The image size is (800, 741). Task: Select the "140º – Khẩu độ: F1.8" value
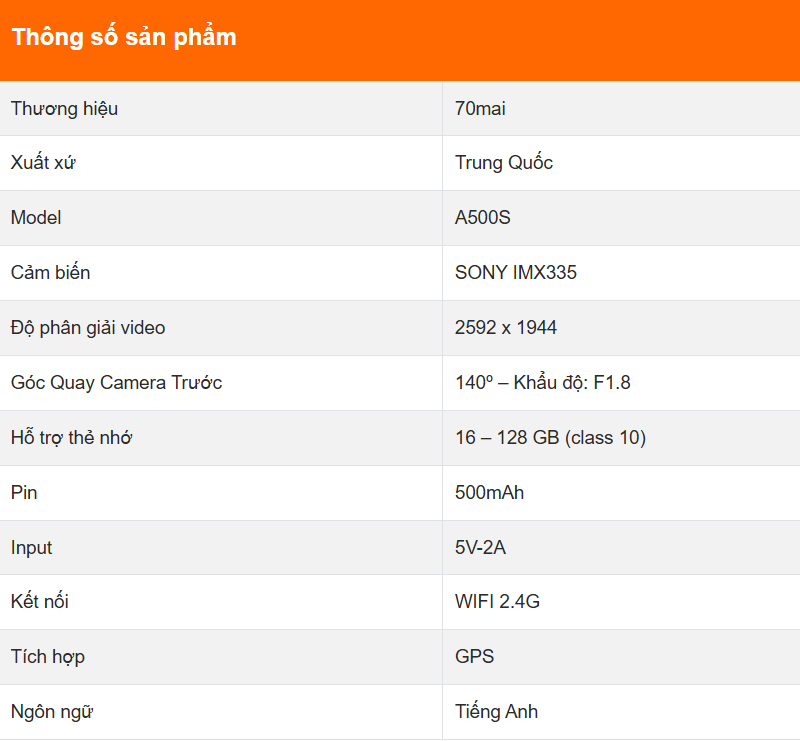coord(542,383)
